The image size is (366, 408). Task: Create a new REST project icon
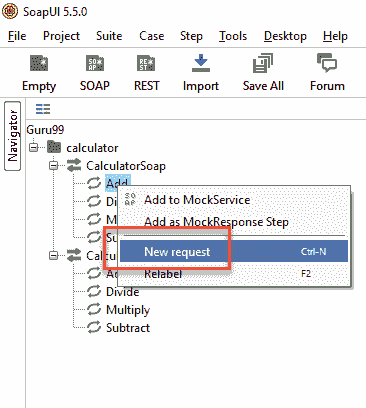[146, 63]
